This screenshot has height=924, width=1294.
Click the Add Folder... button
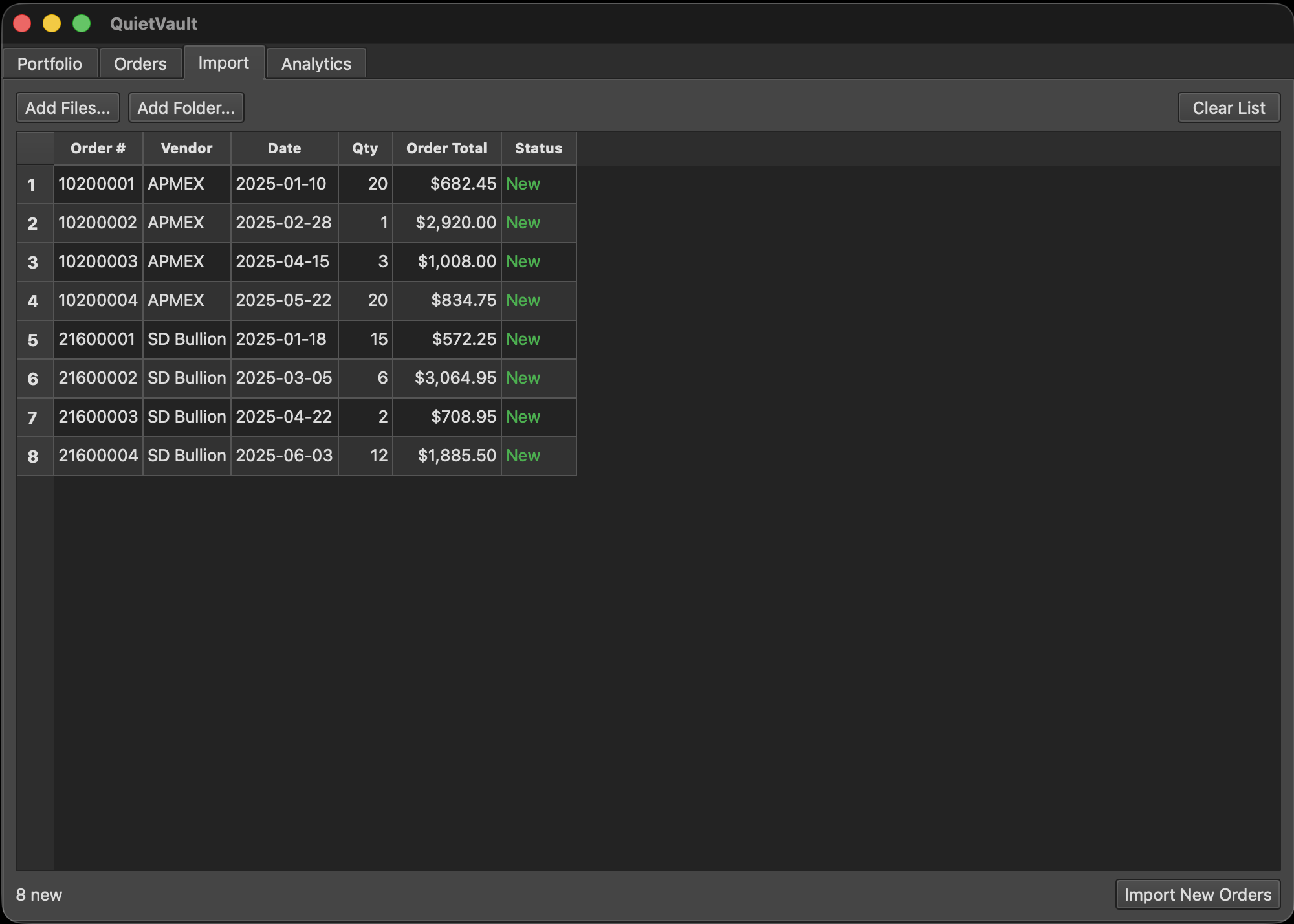click(x=186, y=107)
